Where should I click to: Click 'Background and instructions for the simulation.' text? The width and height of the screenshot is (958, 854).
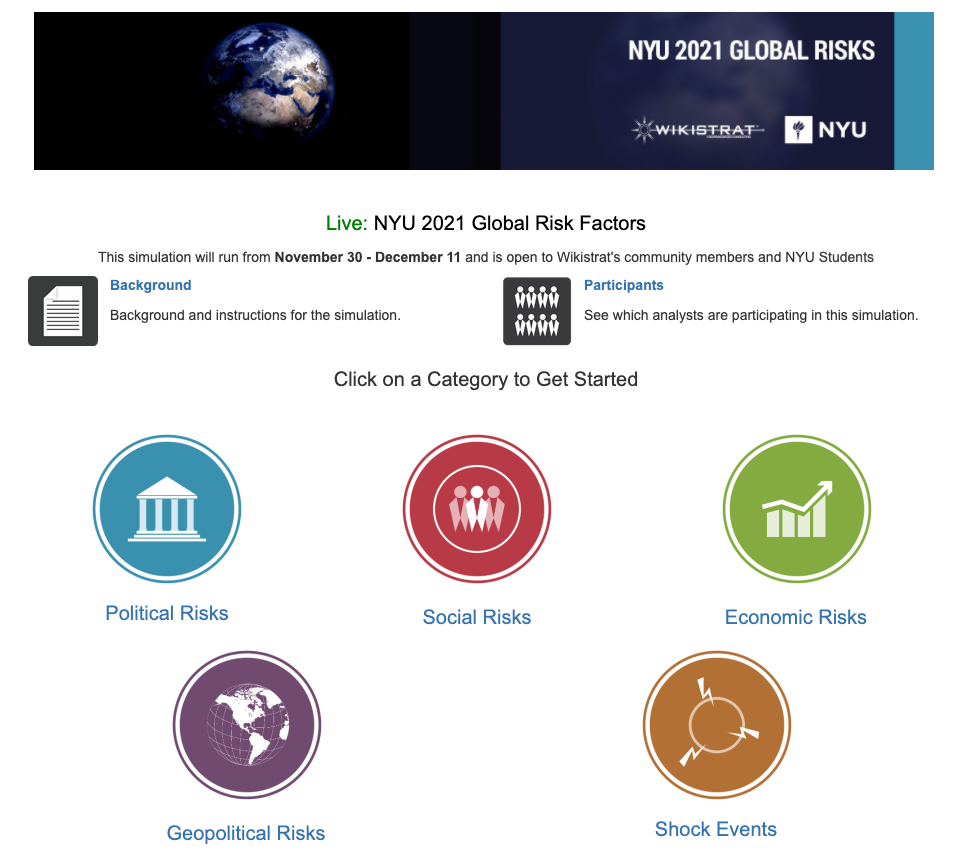[255, 315]
